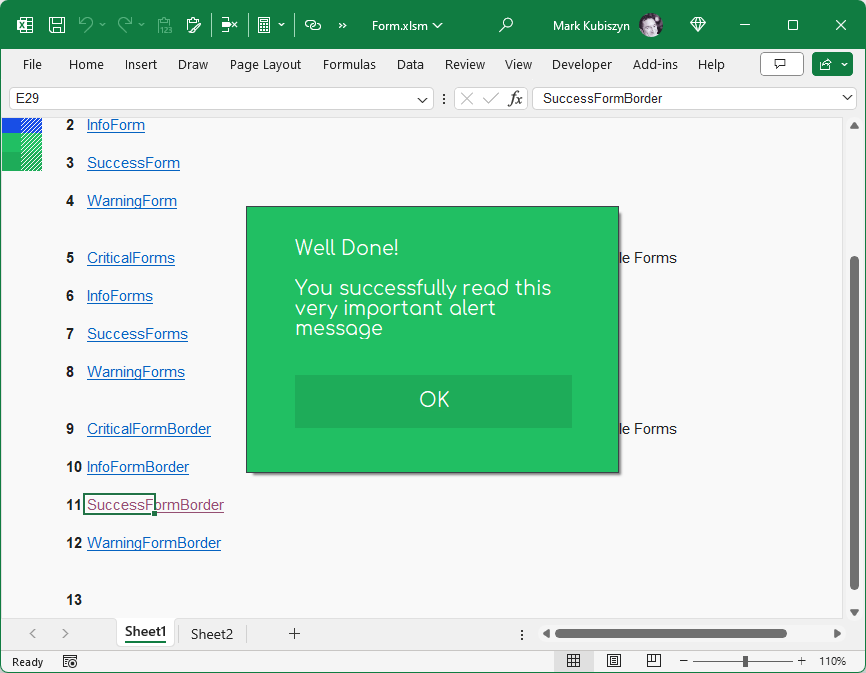Click the Save icon in the title bar
The width and height of the screenshot is (866, 673).
tap(57, 25)
